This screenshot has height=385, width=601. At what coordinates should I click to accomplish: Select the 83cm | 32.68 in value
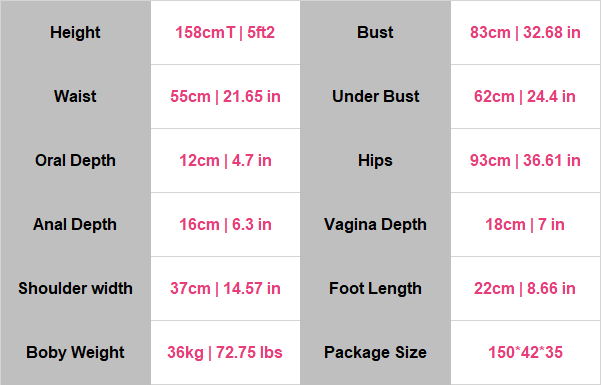[525, 33]
